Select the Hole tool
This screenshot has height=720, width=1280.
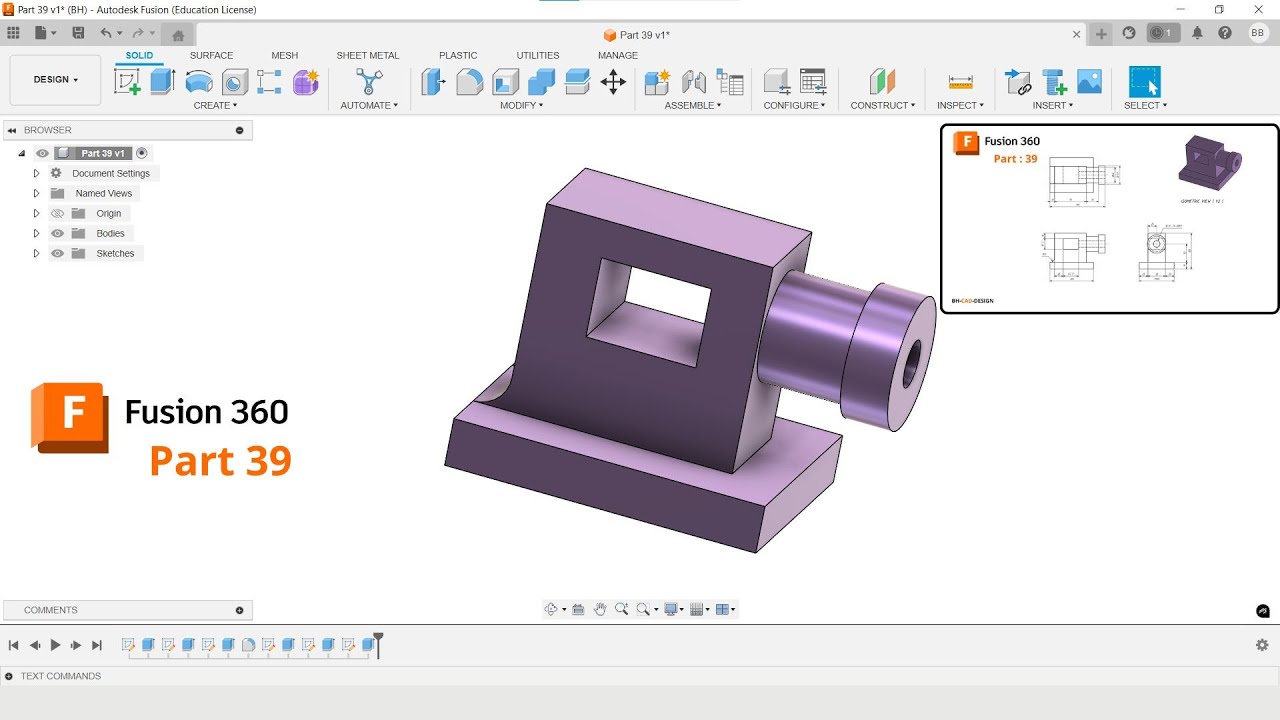coord(235,82)
